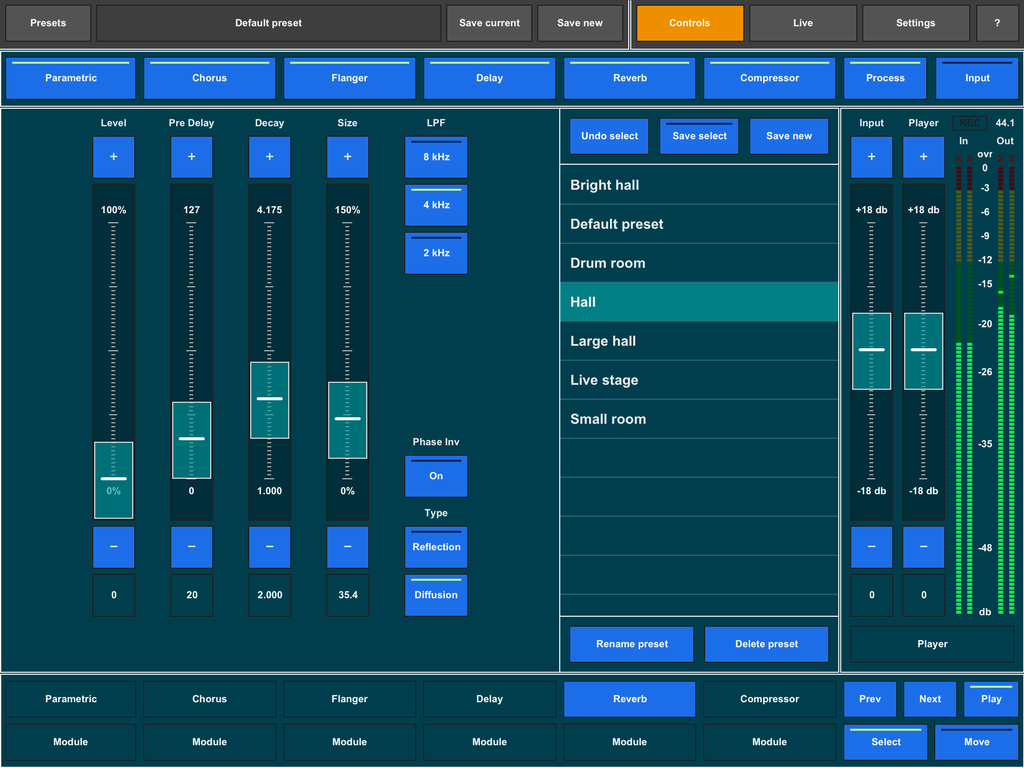Set the LPF to 2 kHz
This screenshot has height=768, width=1024.
(436, 253)
